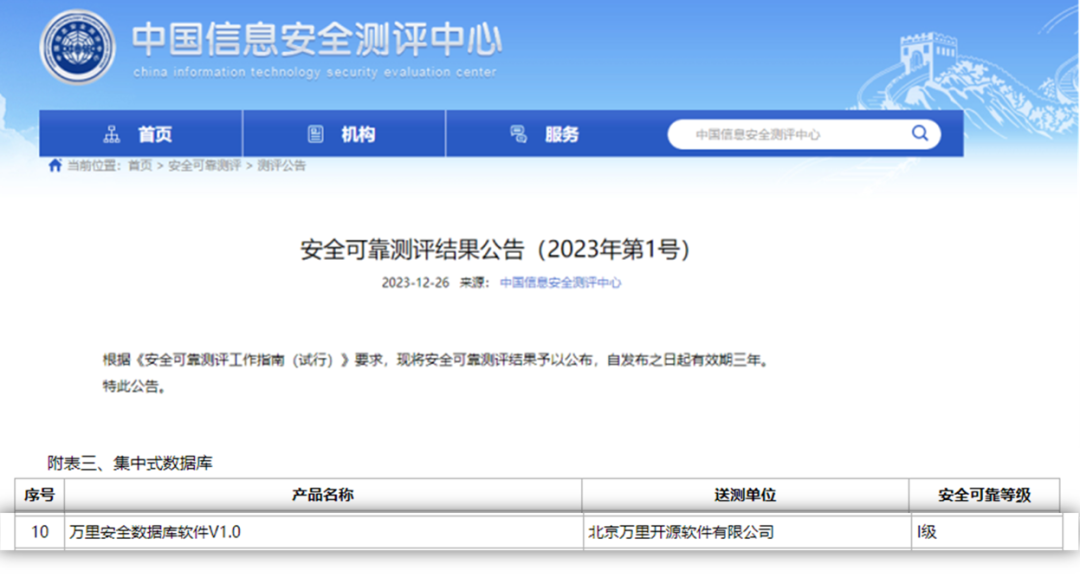Click the 服务 chat icon in navigation
The height and width of the screenshot is (578, 1080).
(518, 134)
